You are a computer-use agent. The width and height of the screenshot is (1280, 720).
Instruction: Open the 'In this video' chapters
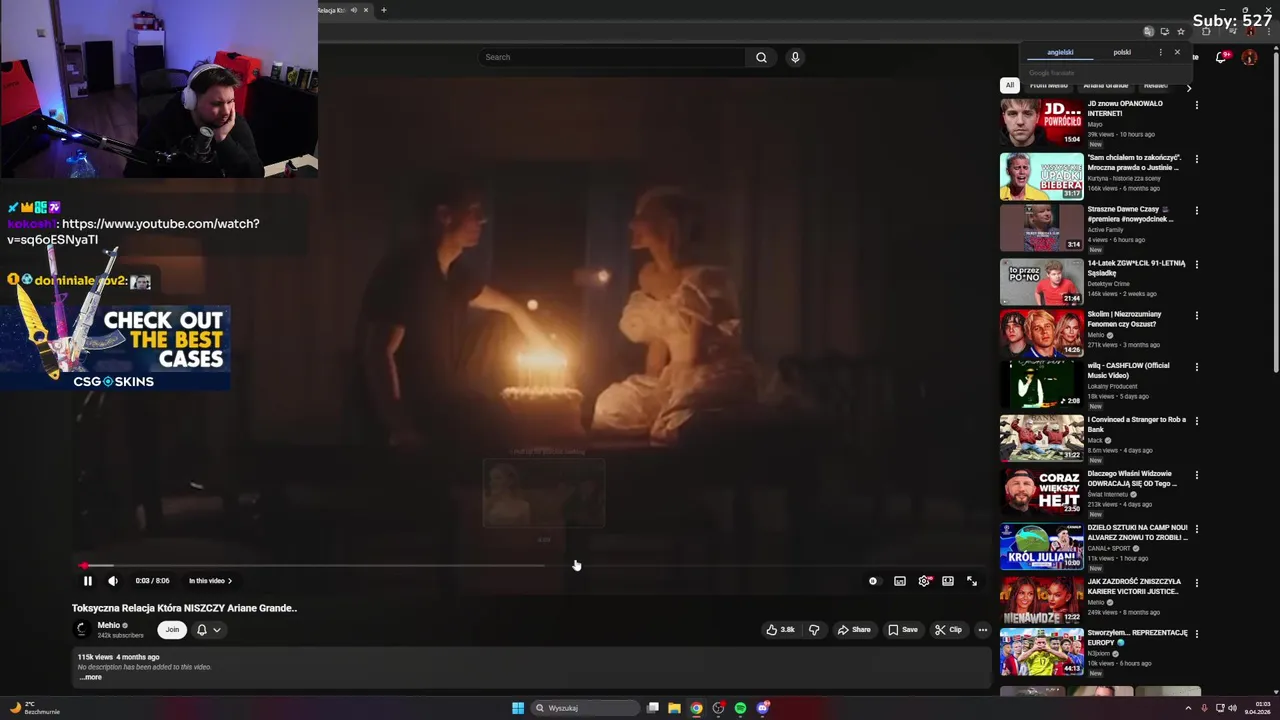point(210,581)
